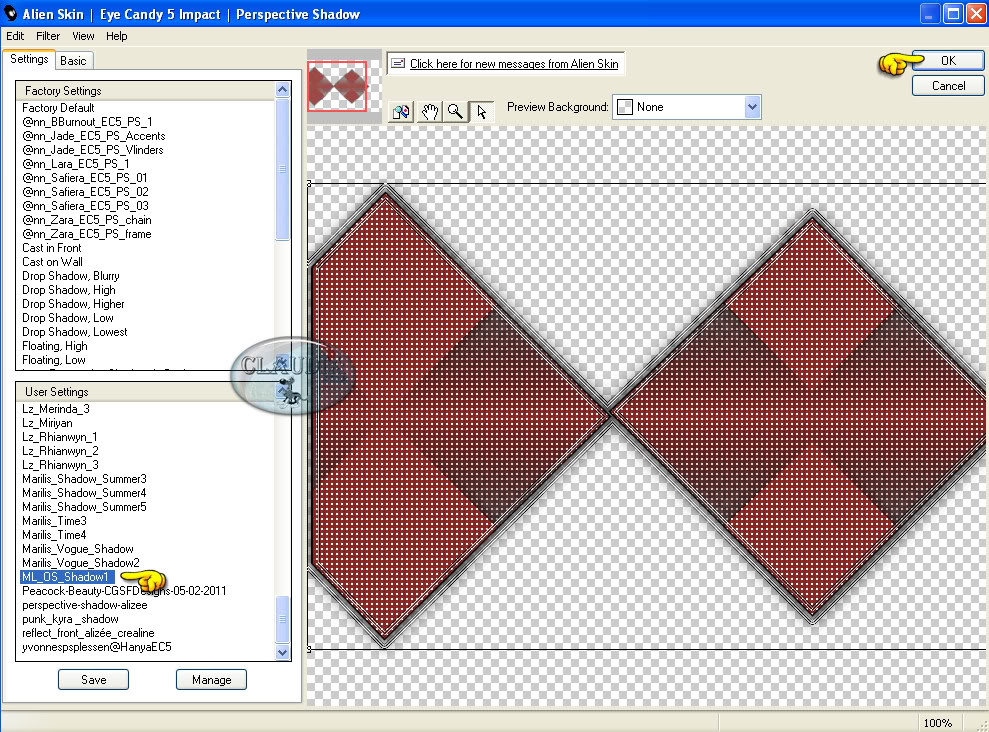Select Lz_Rhianwyn_1 user setting
The height and width of the screenshot is (732, 989).
[59, 437]
